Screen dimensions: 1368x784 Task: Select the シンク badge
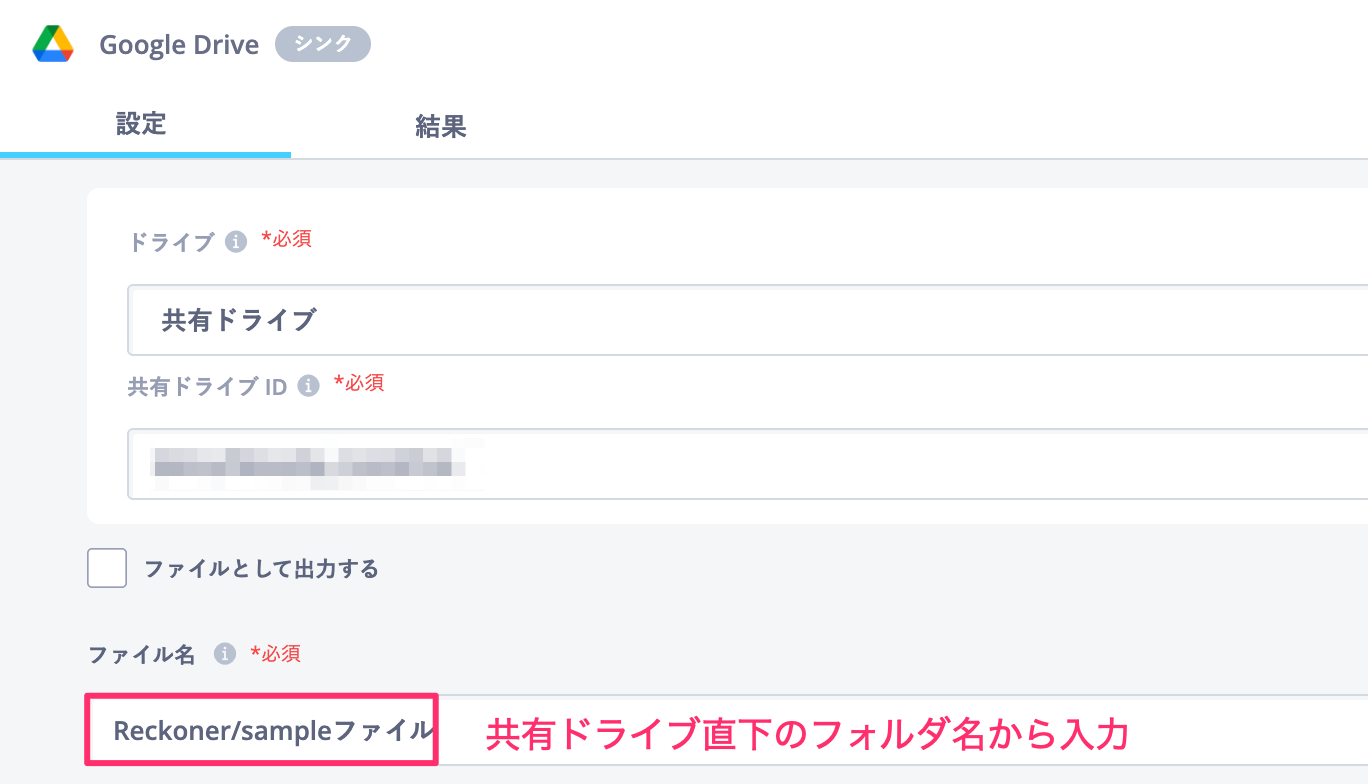pos(322,44)
